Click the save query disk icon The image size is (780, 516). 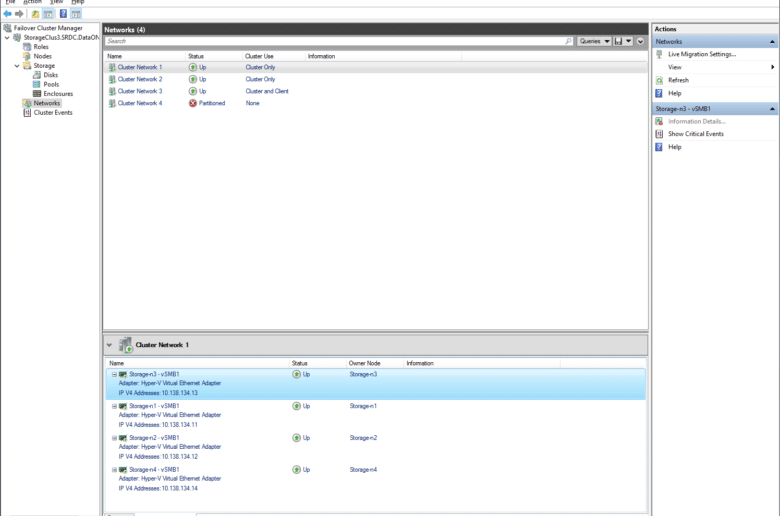pyautogui.click(x=618, y=41)
